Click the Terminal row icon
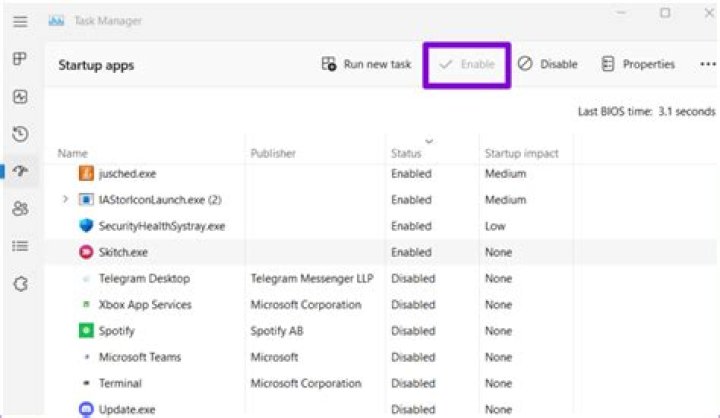This screenshot has width=720, height=418. tap(86, 383)
